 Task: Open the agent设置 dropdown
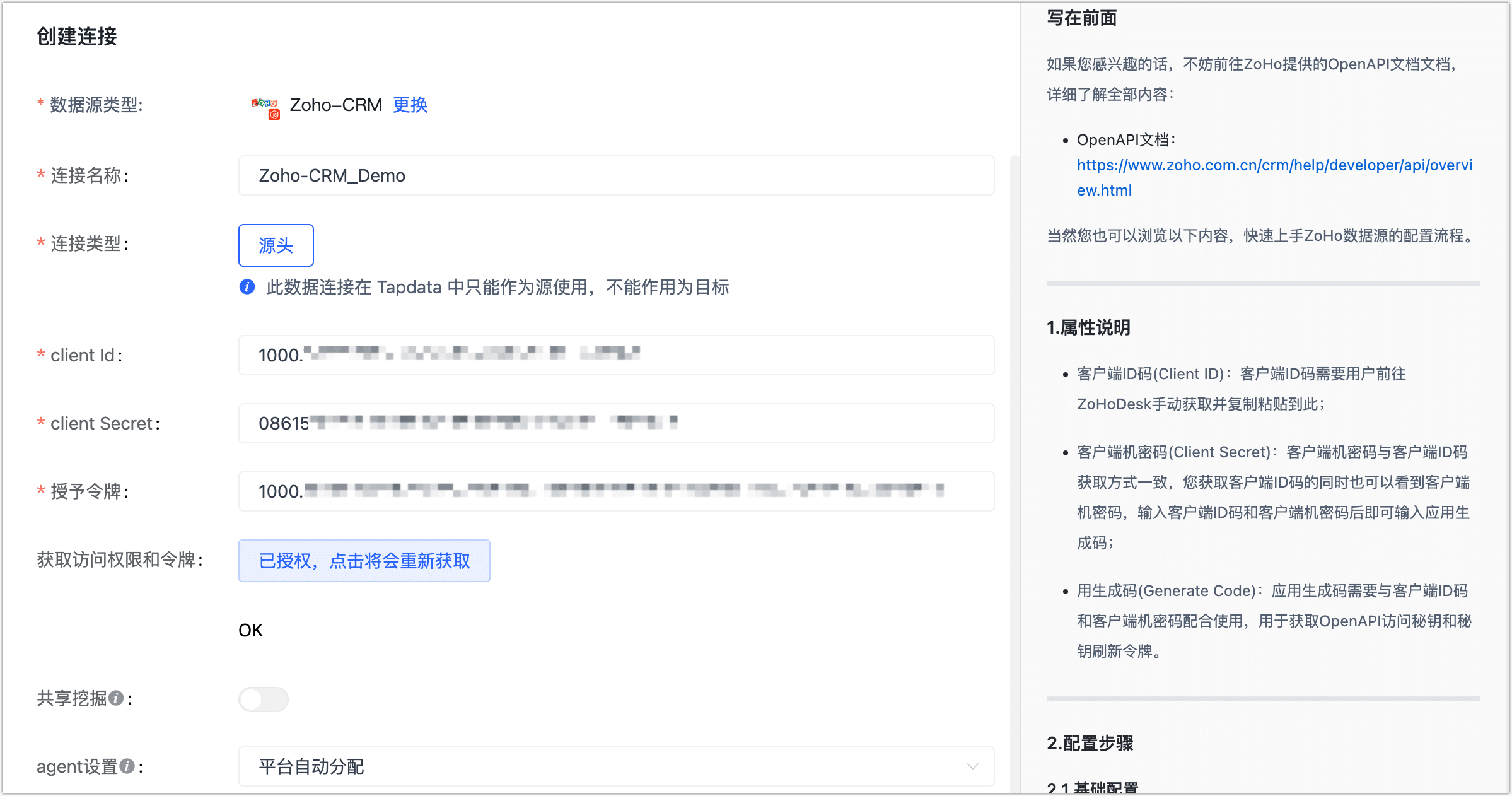(616, 766)
